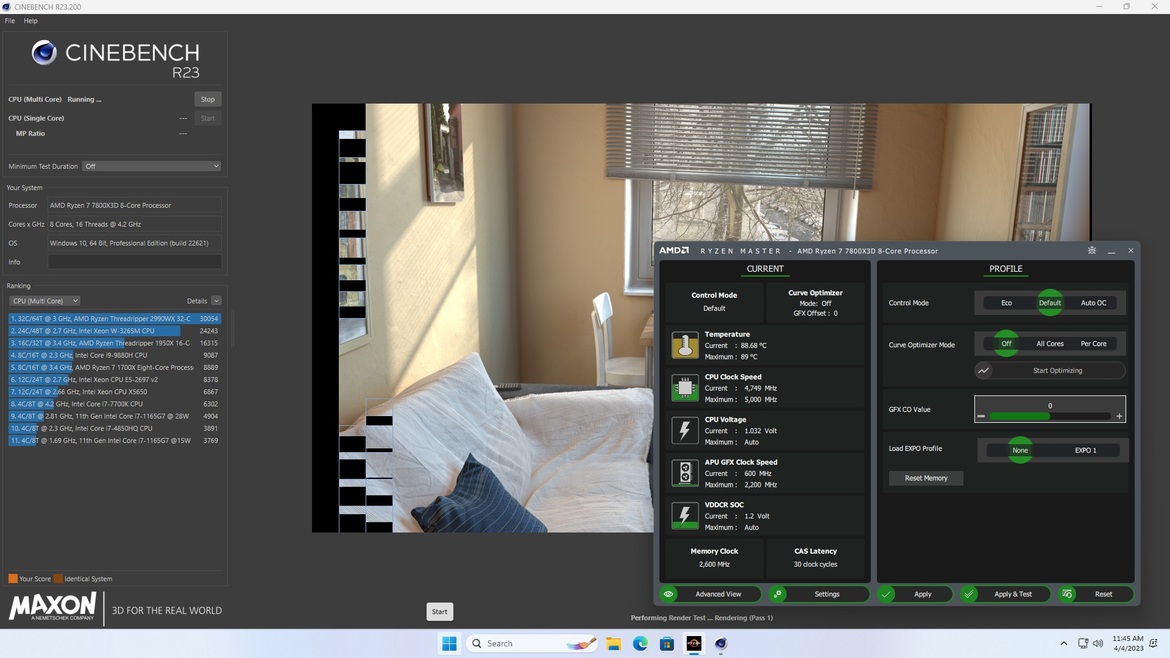Screen dimensions: 1170x658
Task: Click the Start Optimizing graph icon
Action: point(983,370)
